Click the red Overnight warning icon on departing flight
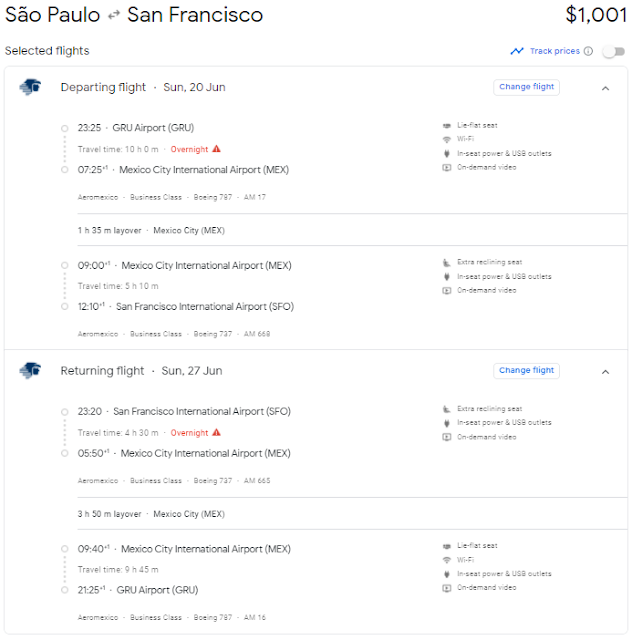This screenshot has height=640, width=632. [216, 149]
